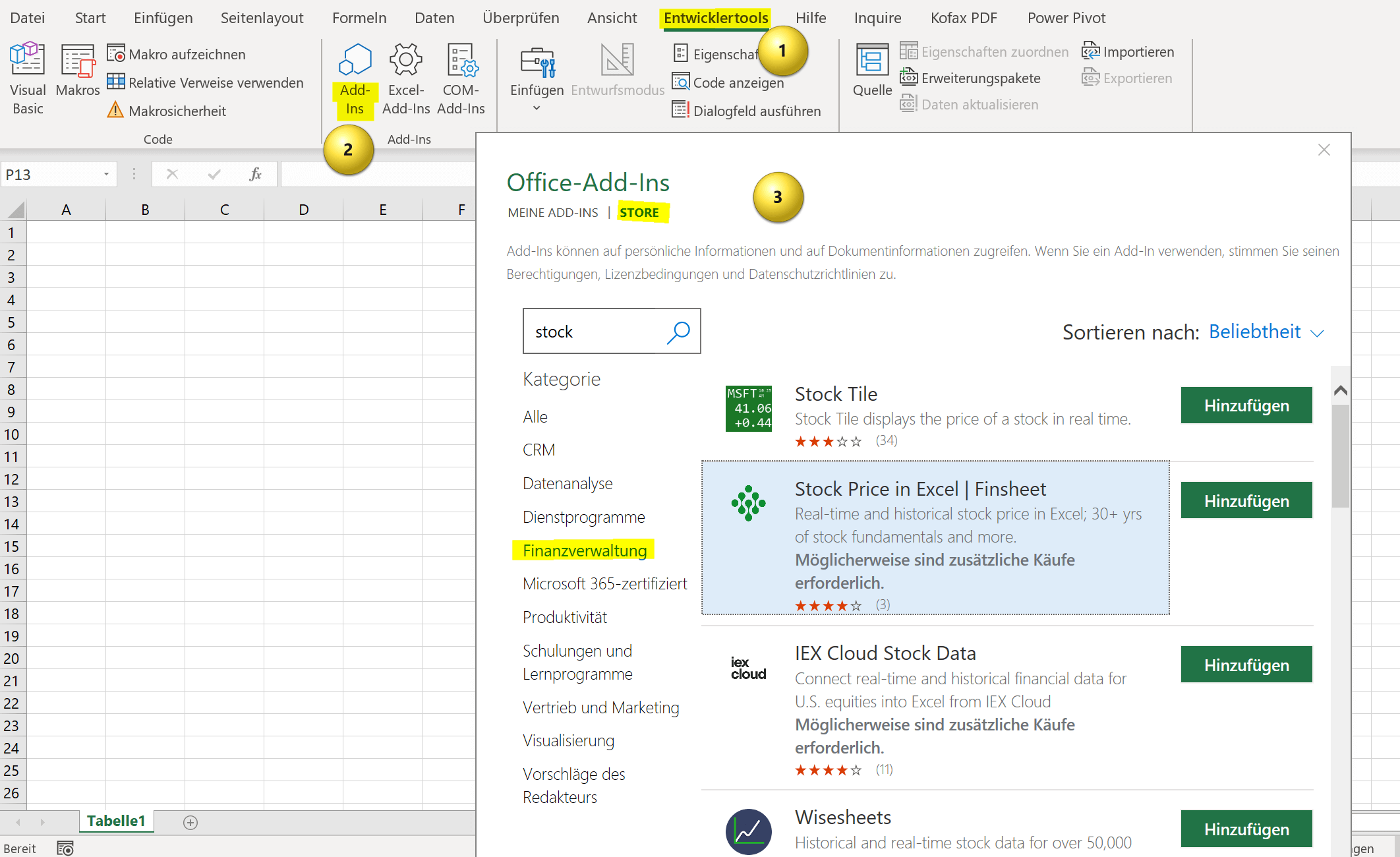This screenshot has width=1400, height=857.
Task: Open the Visual Basic editor
Action: 28,79
